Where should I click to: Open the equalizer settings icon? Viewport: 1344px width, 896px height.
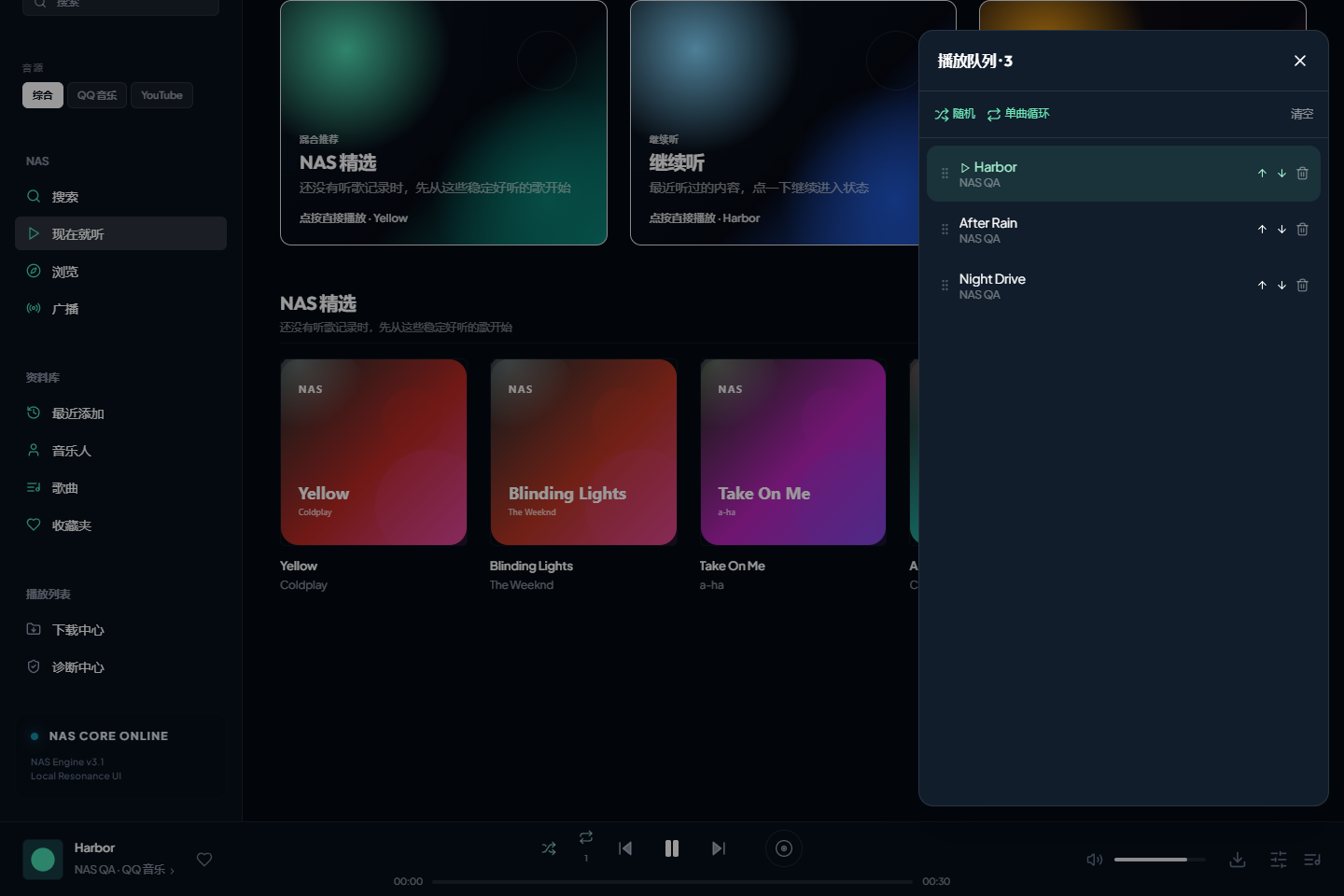click(1279, 860)
